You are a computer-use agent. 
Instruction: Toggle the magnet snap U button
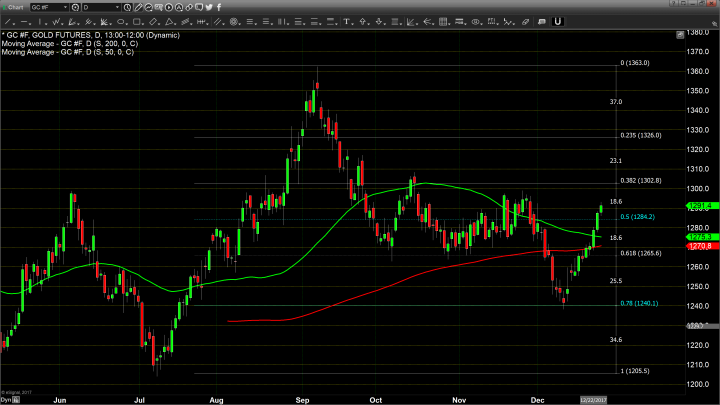(557, 22)
